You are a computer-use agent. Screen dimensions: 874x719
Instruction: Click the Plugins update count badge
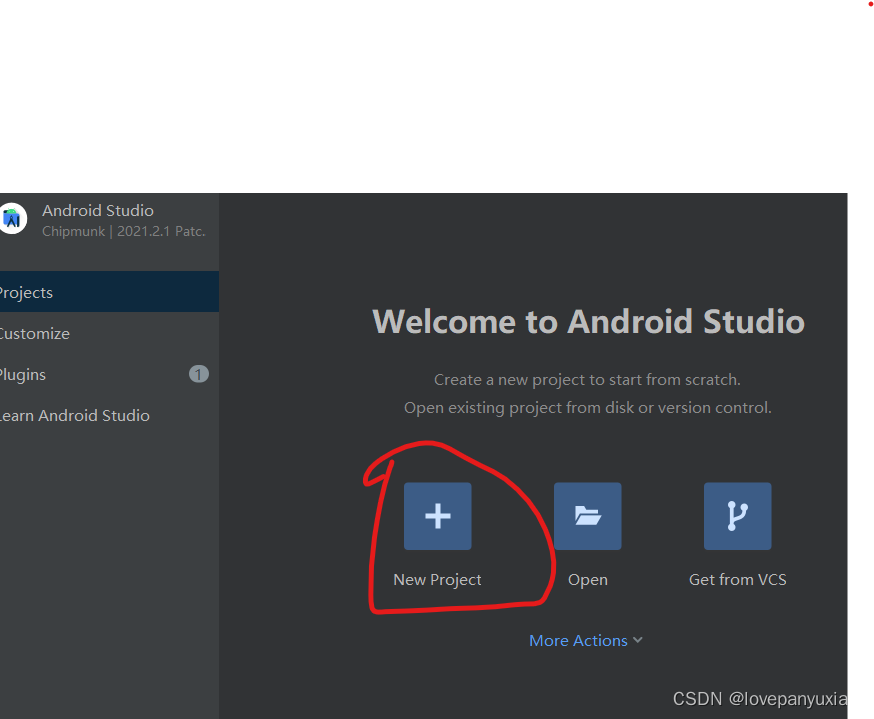(x=199, y=374)
